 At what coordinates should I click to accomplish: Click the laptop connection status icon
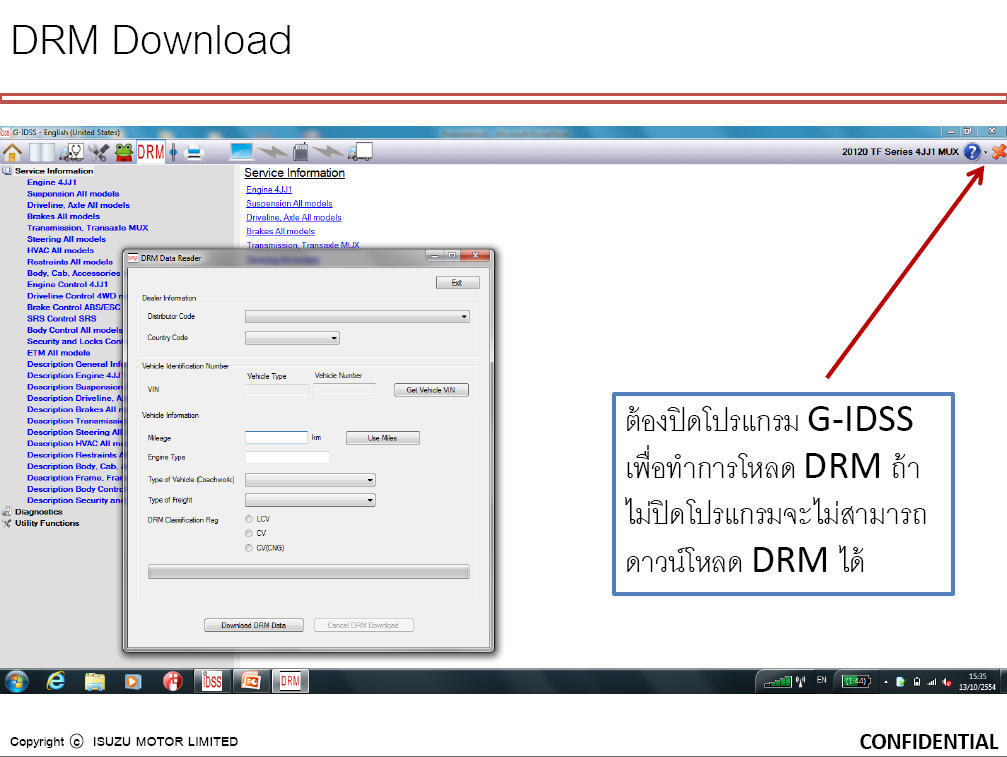pyautogui.click(x=242, y=152)
